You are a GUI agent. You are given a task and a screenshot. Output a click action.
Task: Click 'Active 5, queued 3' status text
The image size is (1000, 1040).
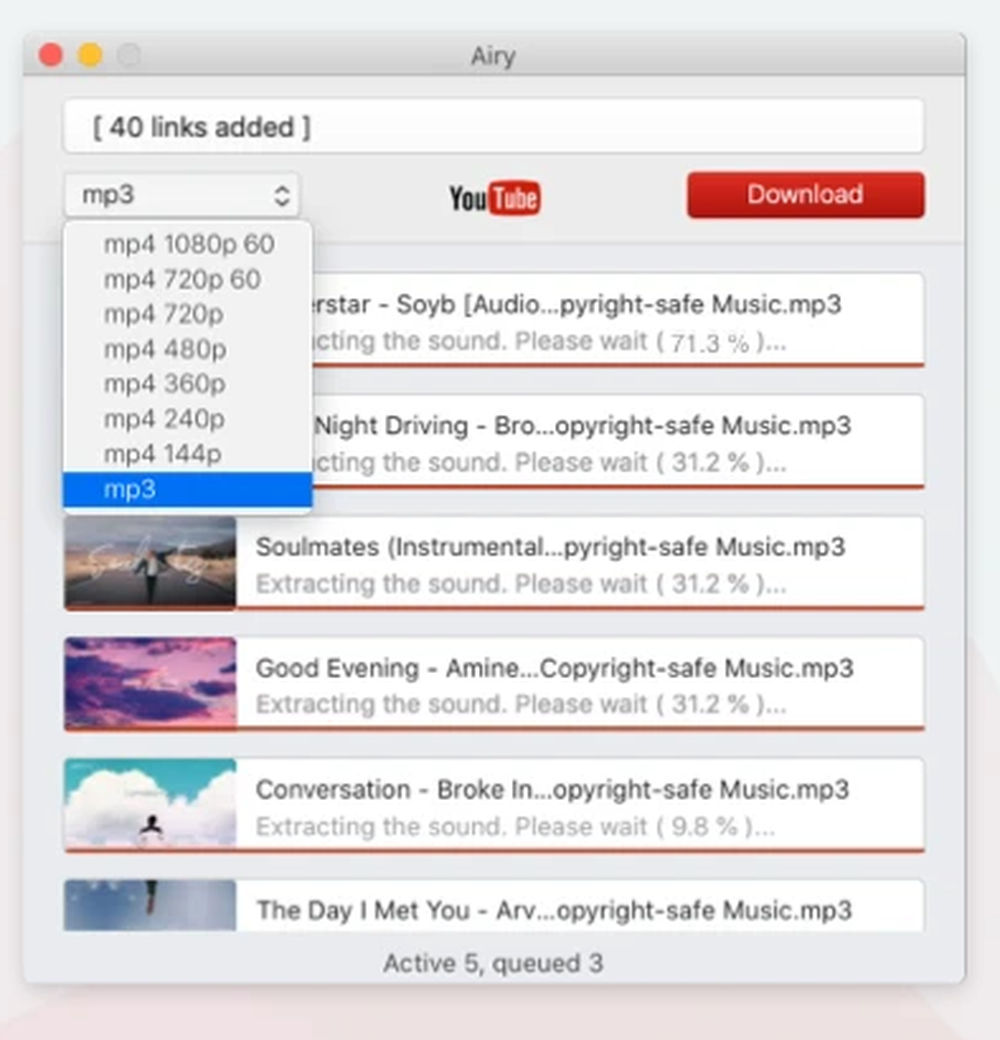click(x=493, y=963)
